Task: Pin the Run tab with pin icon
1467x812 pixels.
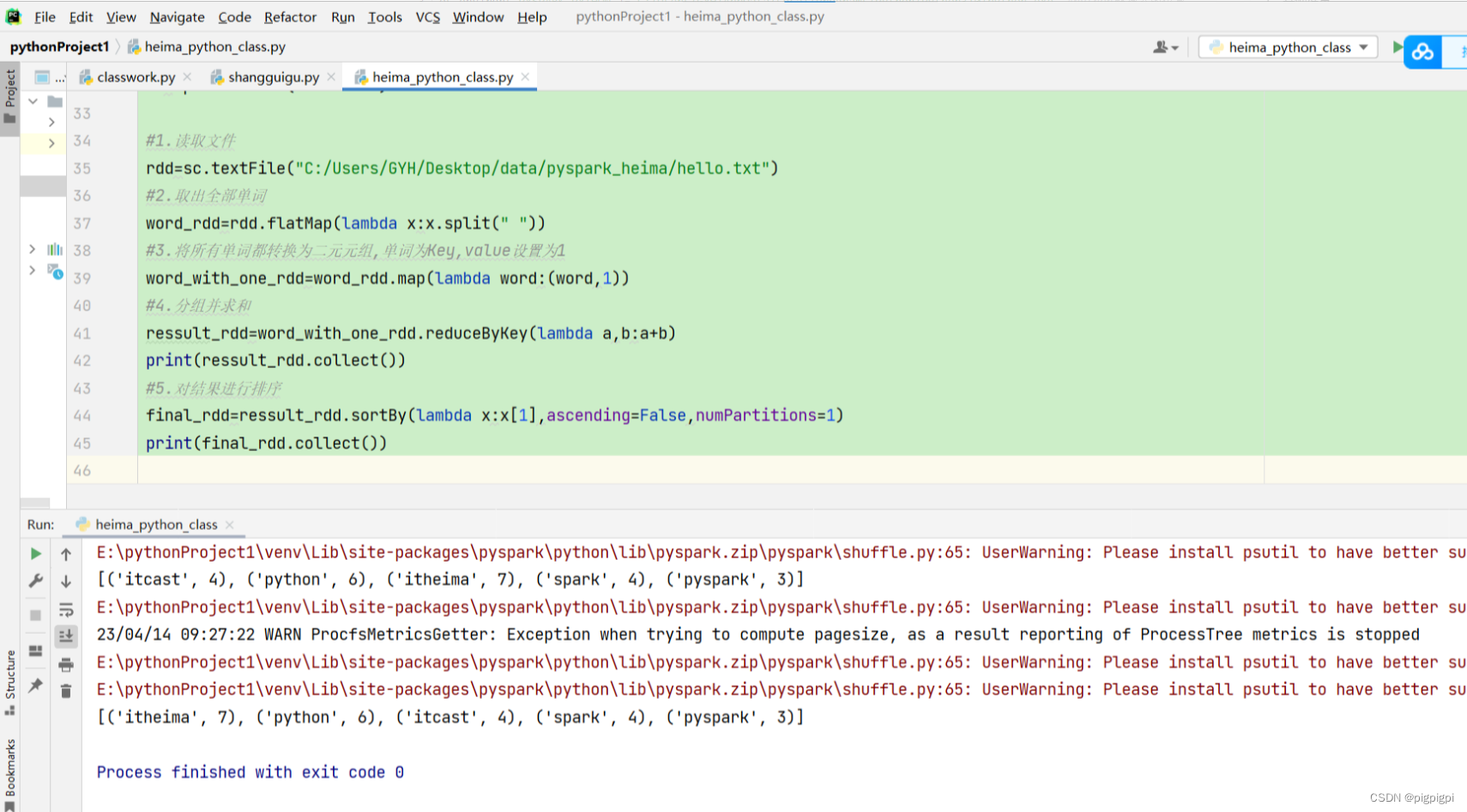Action: [x=35, y=685]
